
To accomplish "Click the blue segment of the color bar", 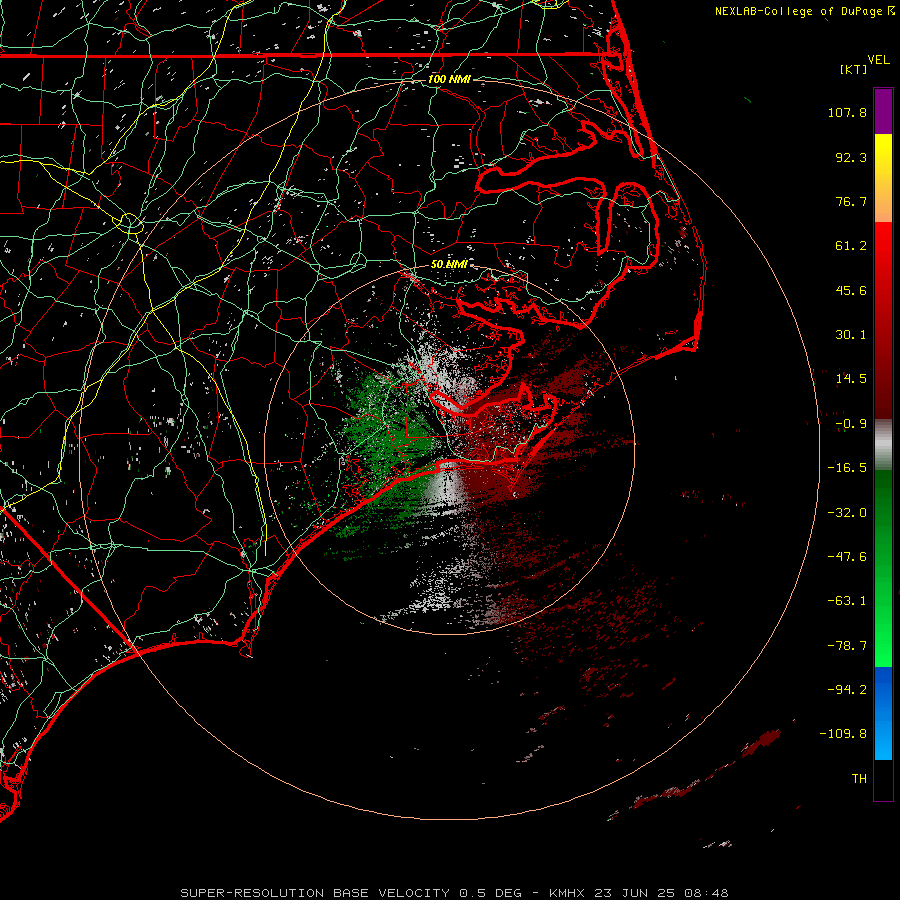I will 883,712.
